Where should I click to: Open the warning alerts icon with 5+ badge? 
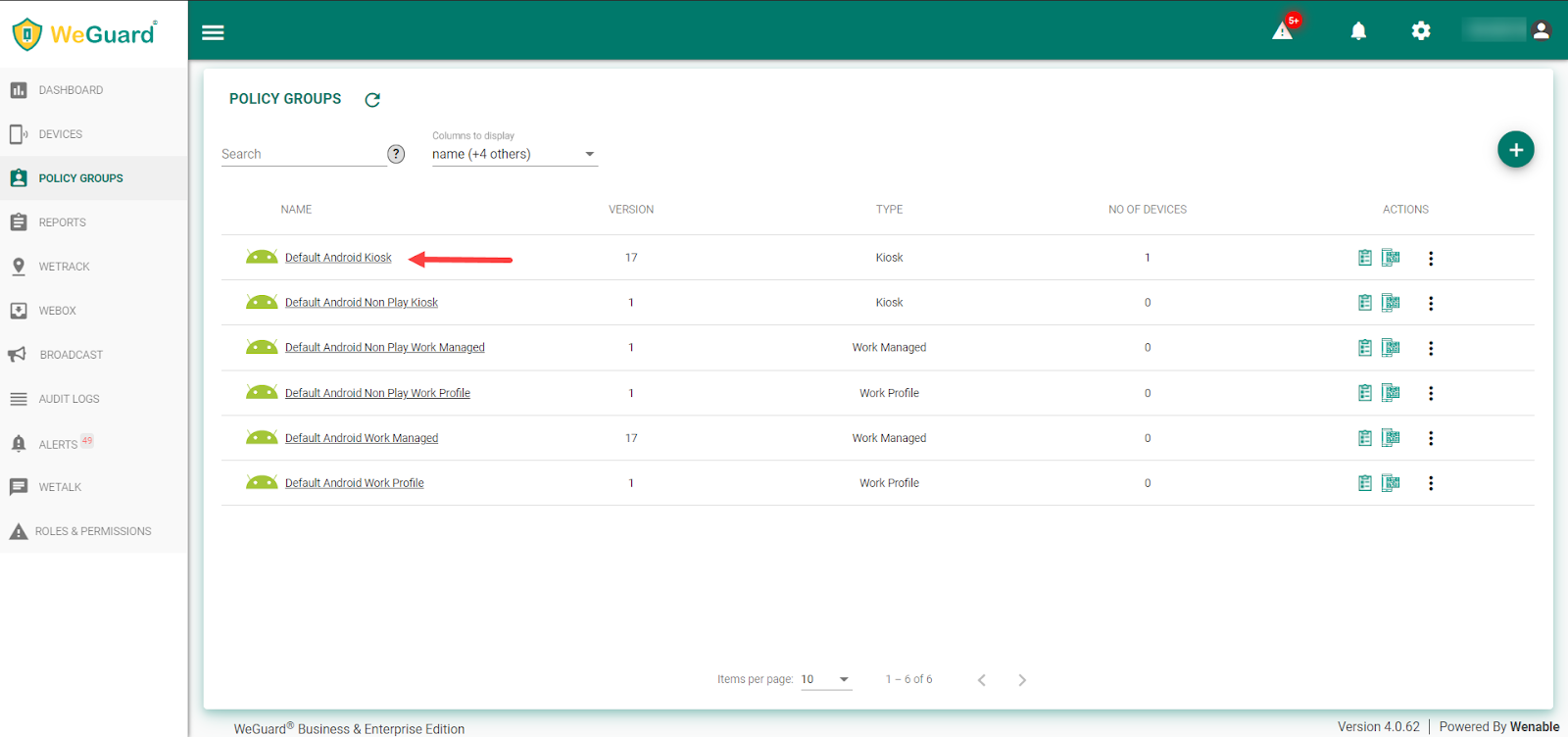(1285, 28)
